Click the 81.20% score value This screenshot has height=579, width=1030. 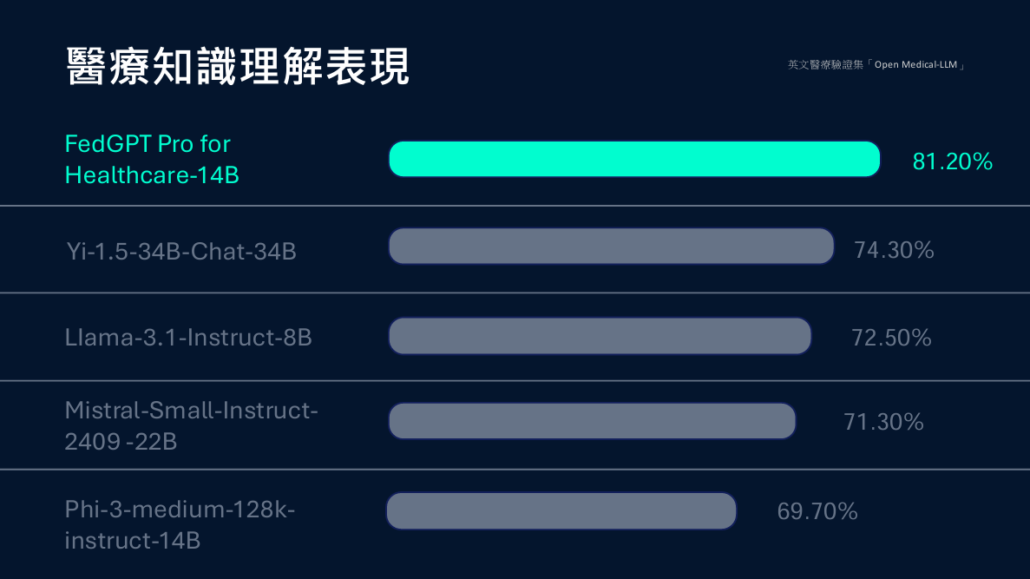[x=952, y=162]
